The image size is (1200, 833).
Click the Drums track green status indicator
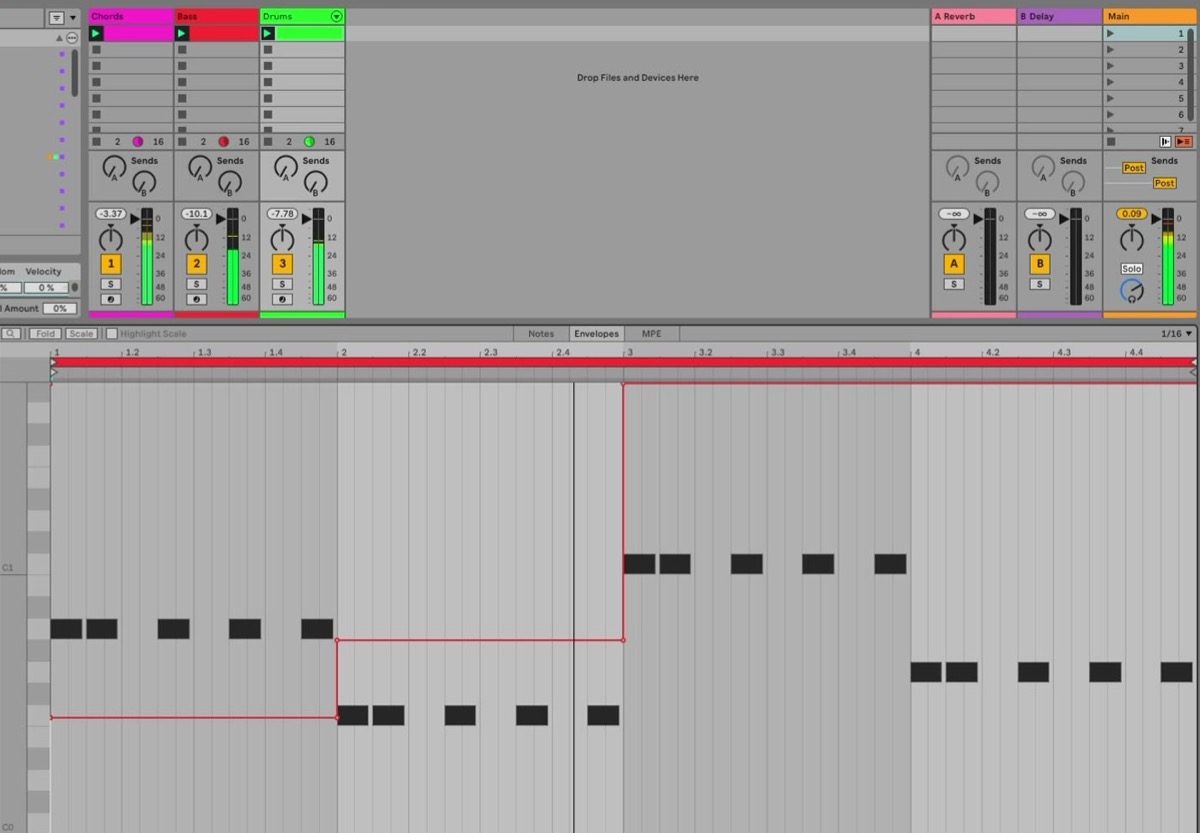click(x=309, y=142)
